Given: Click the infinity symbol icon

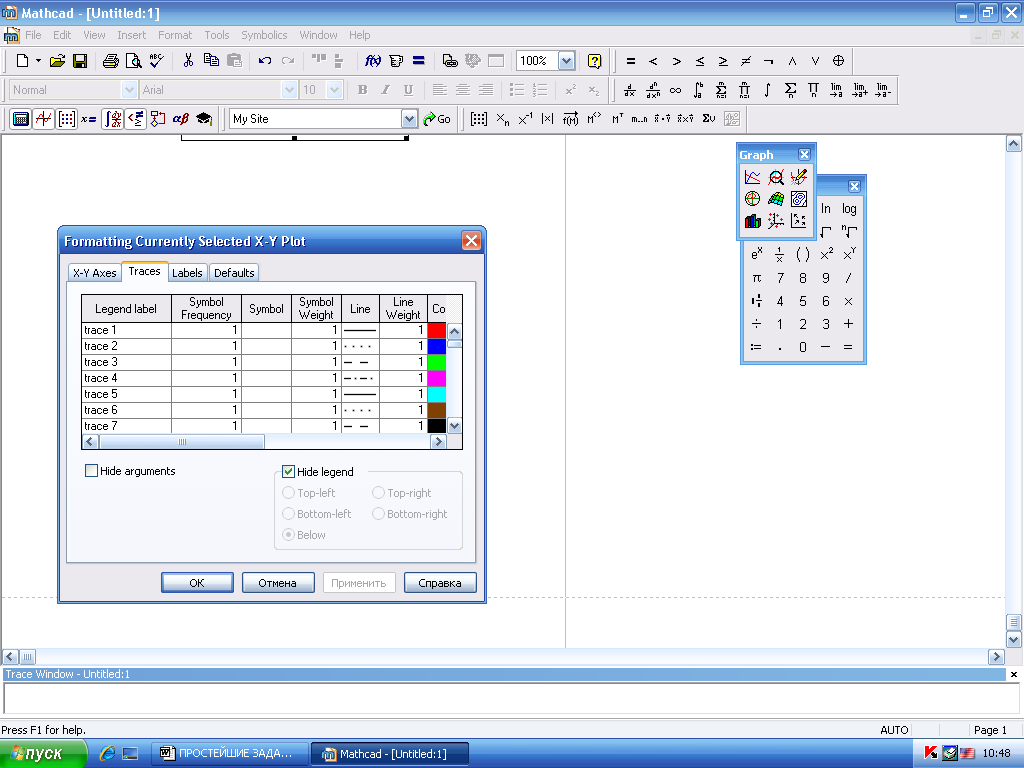Looking at the screenshot, I should (x=675, y=90).
